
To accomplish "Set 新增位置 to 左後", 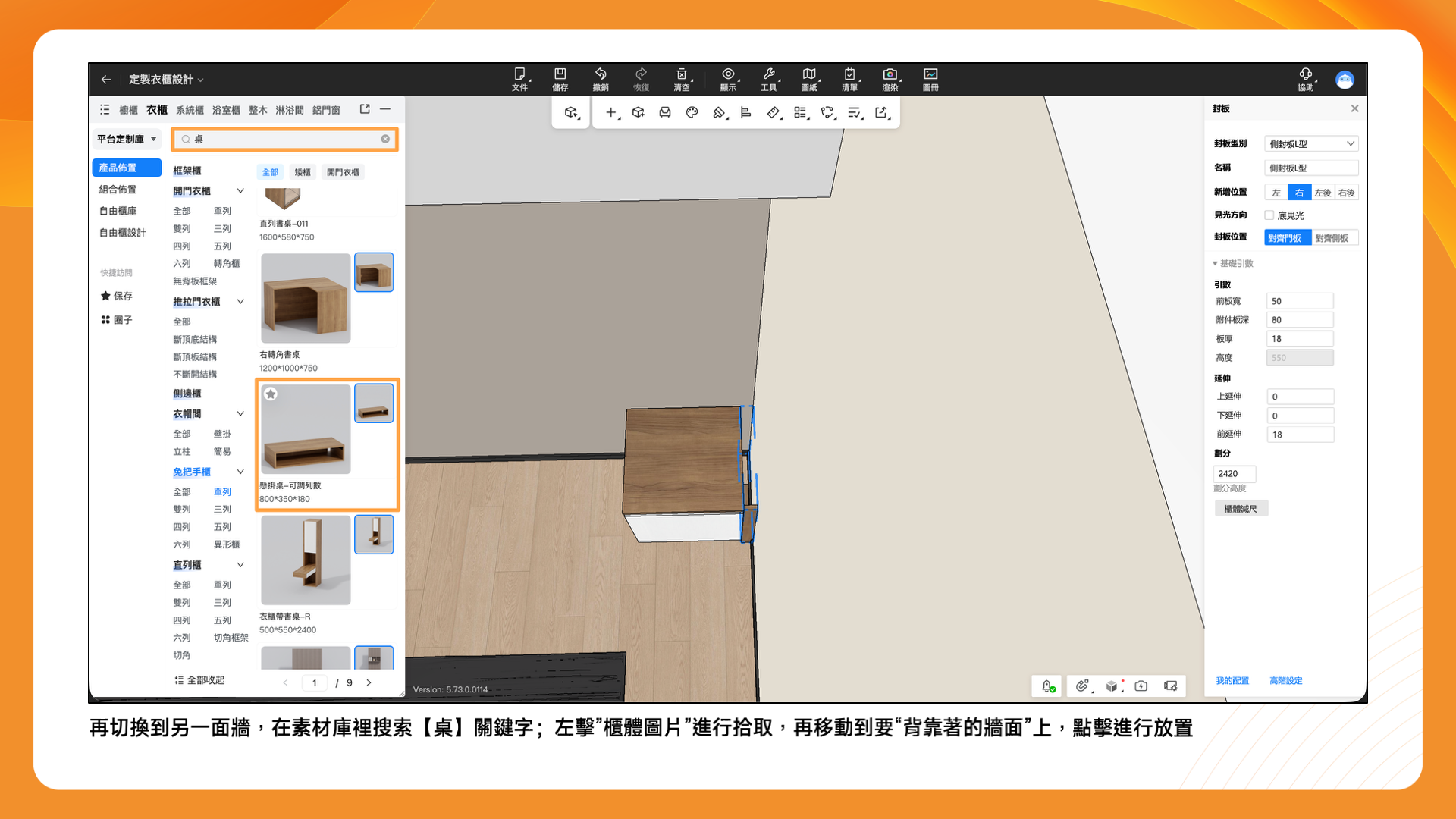I will (x=1323, y=193).
